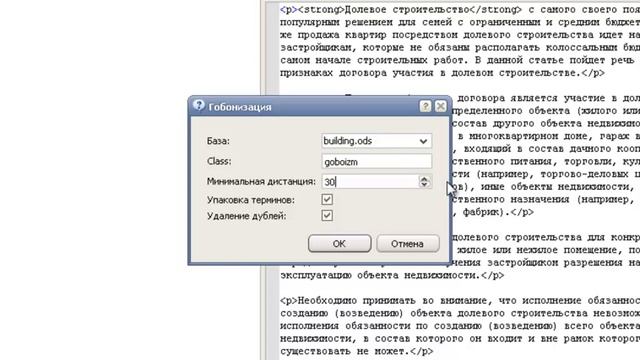Click the label 'Минимальная дистанция:' in the dialog
Viewport: 640px width, 360px height.
click(x=261, y=181)
